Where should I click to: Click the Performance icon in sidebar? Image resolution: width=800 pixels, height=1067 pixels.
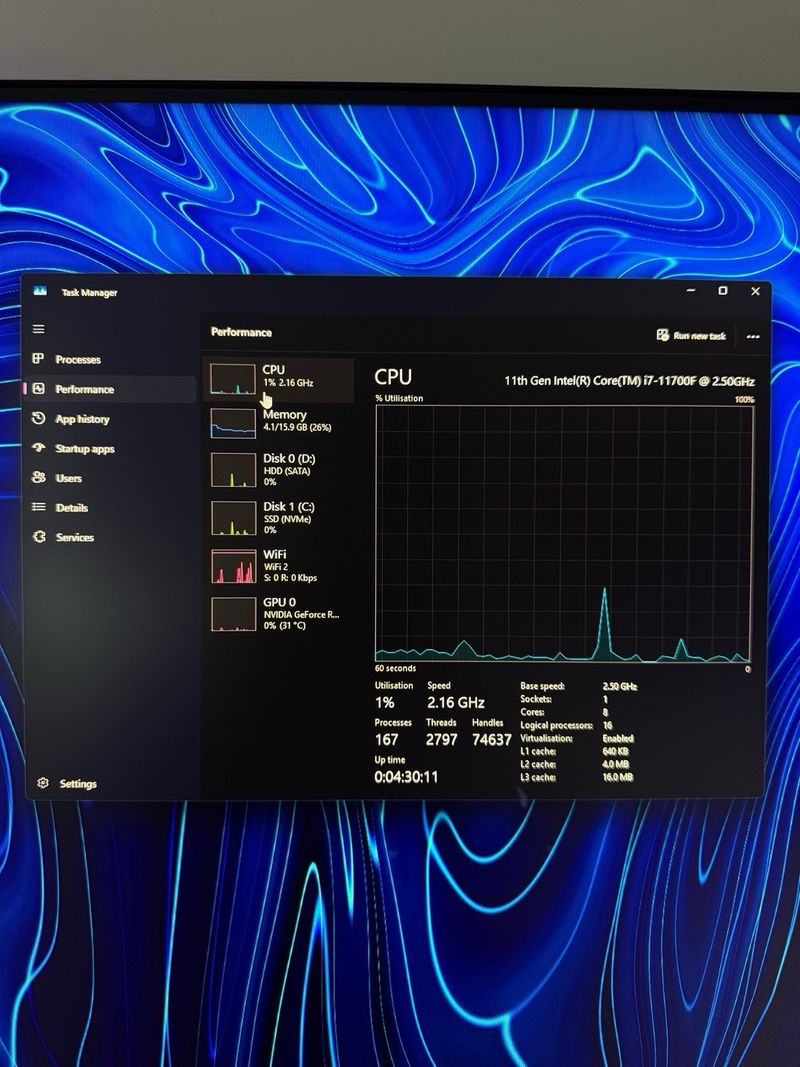click(x=39, y=389)
